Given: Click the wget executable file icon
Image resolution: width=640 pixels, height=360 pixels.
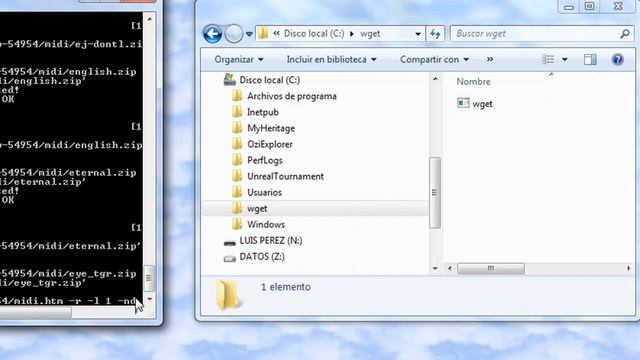Looking at the screenshot, I should tap(463, 103).
